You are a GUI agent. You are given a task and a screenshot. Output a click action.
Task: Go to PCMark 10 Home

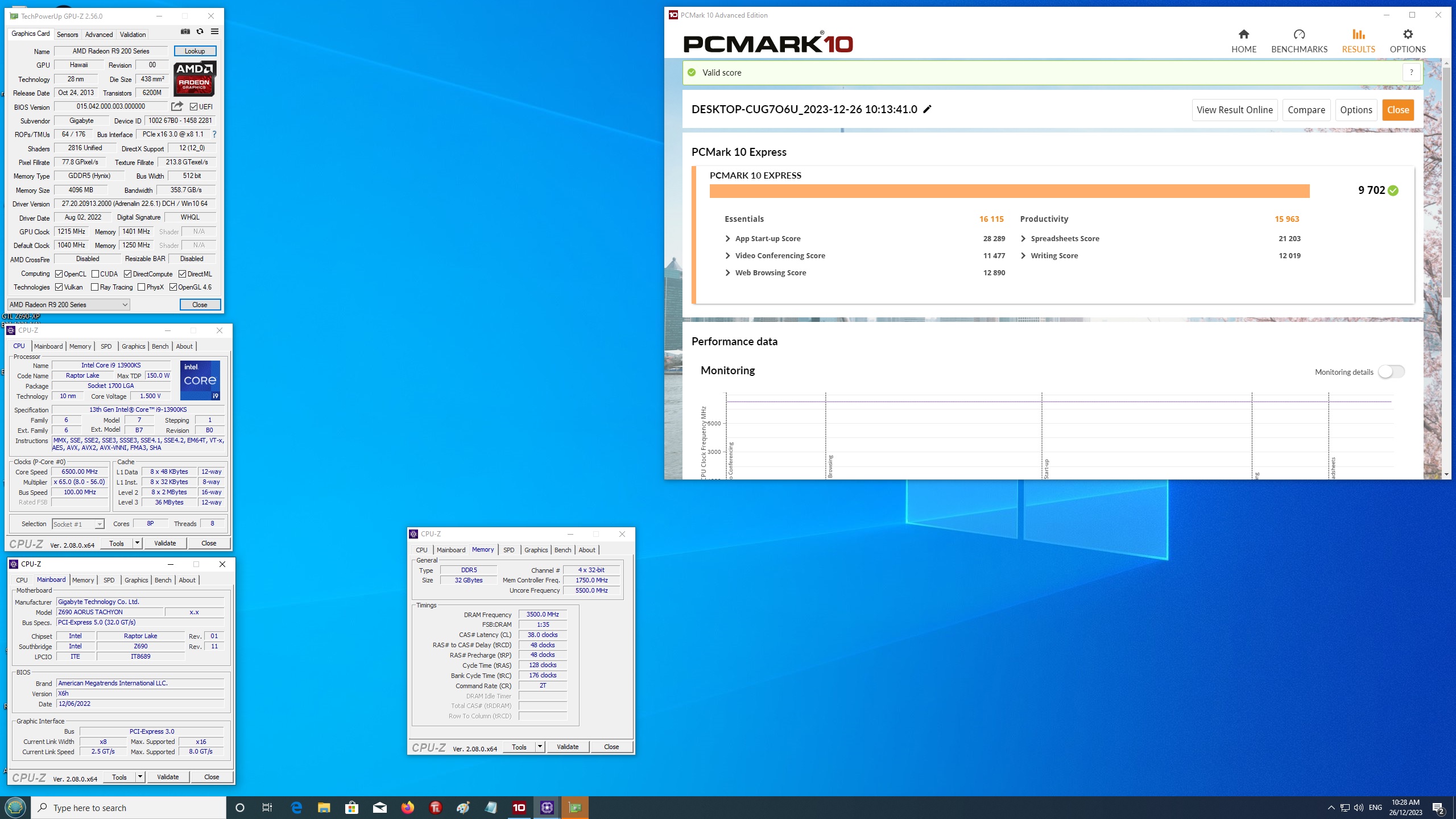coord(1244,42)
